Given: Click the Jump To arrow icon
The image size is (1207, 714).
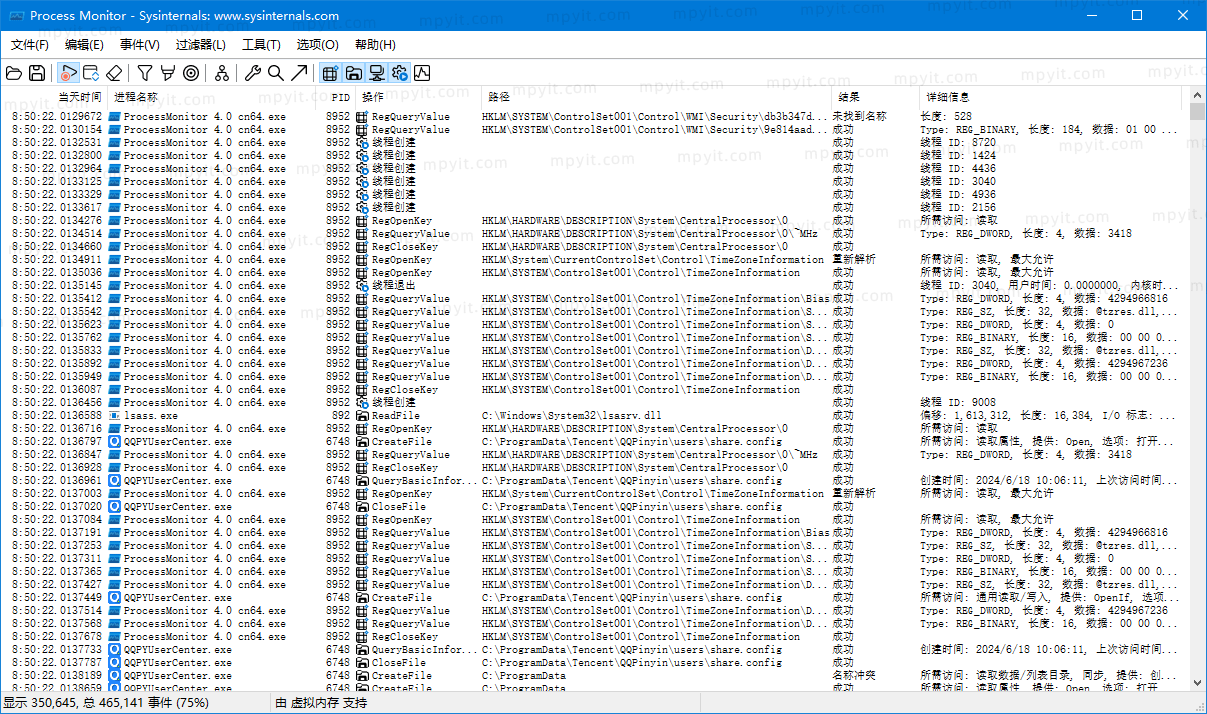Looking at the screenshot, I should click(299, 73).
